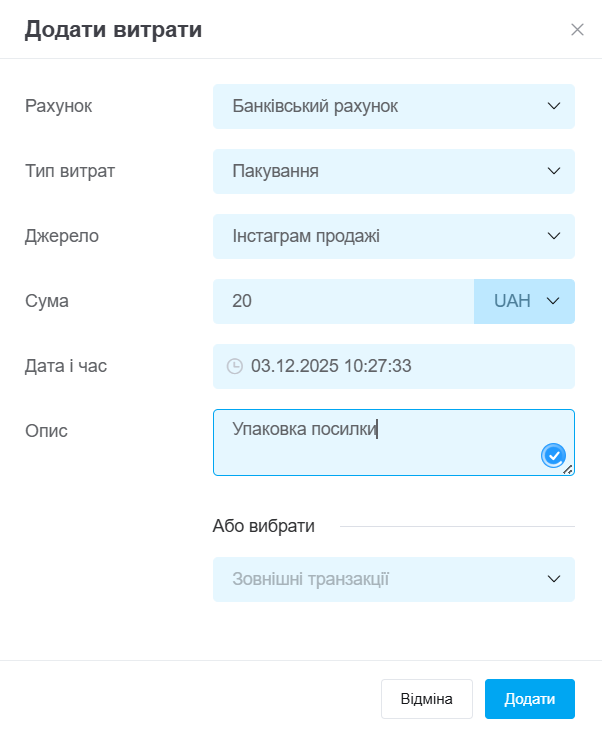Click the blue checkmark icon in description
The image size is (602, 734).
[x=553, y=456]
